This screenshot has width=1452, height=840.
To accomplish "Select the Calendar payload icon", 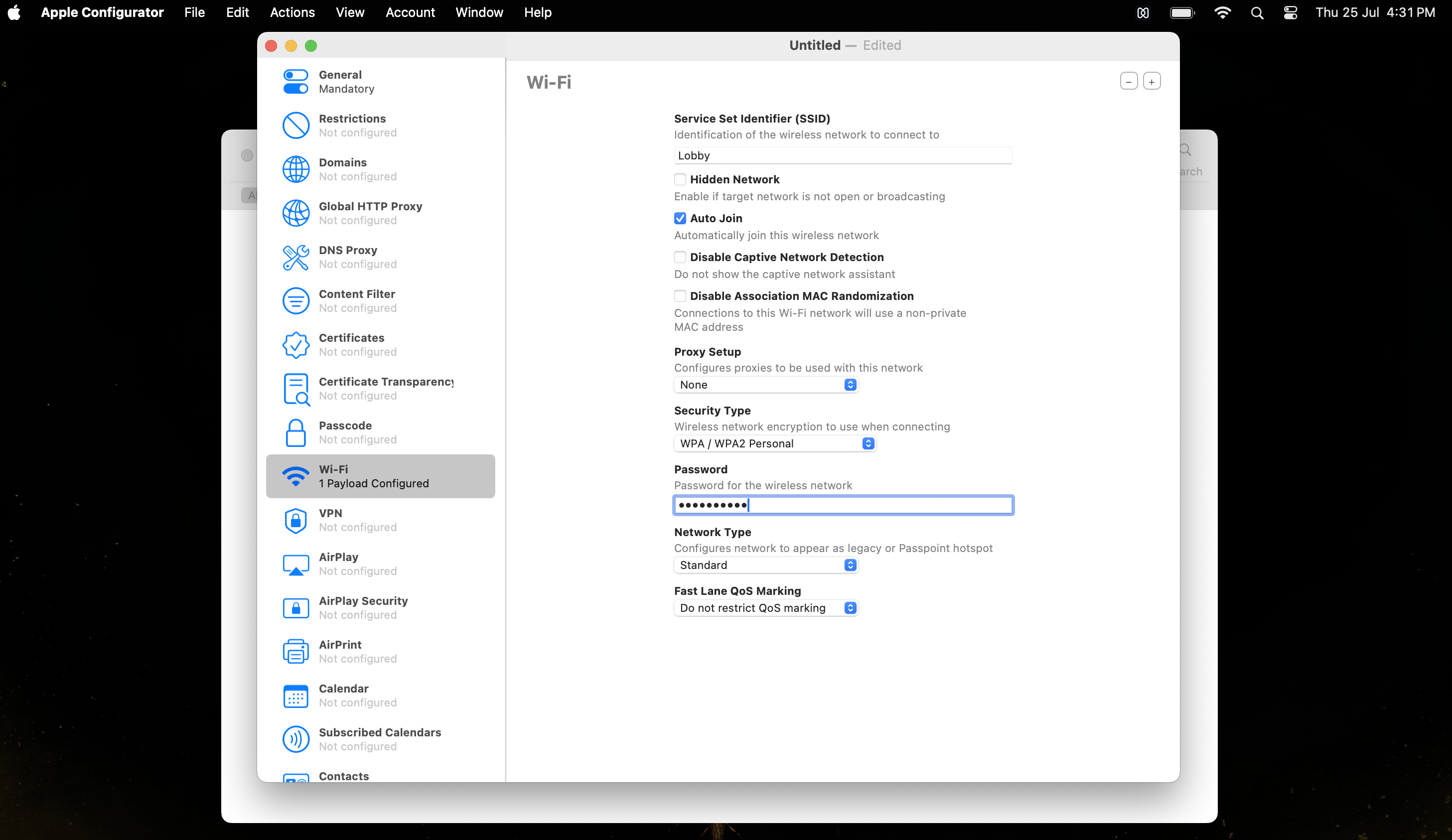I will 295,696.
